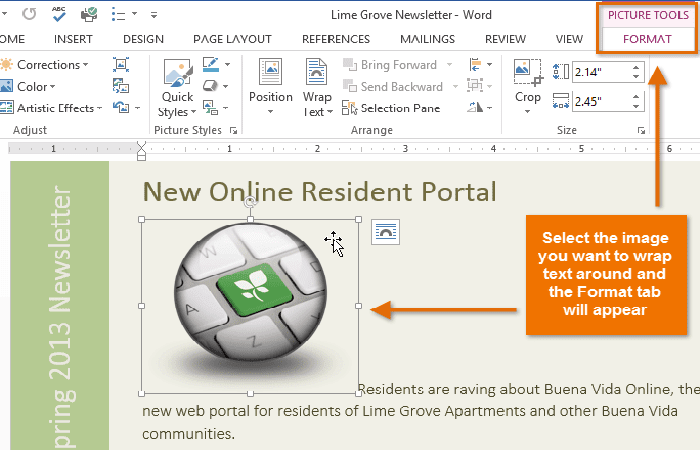700x450 pixels.
Task: Click the Rotate objects icon
Action: 474,108
